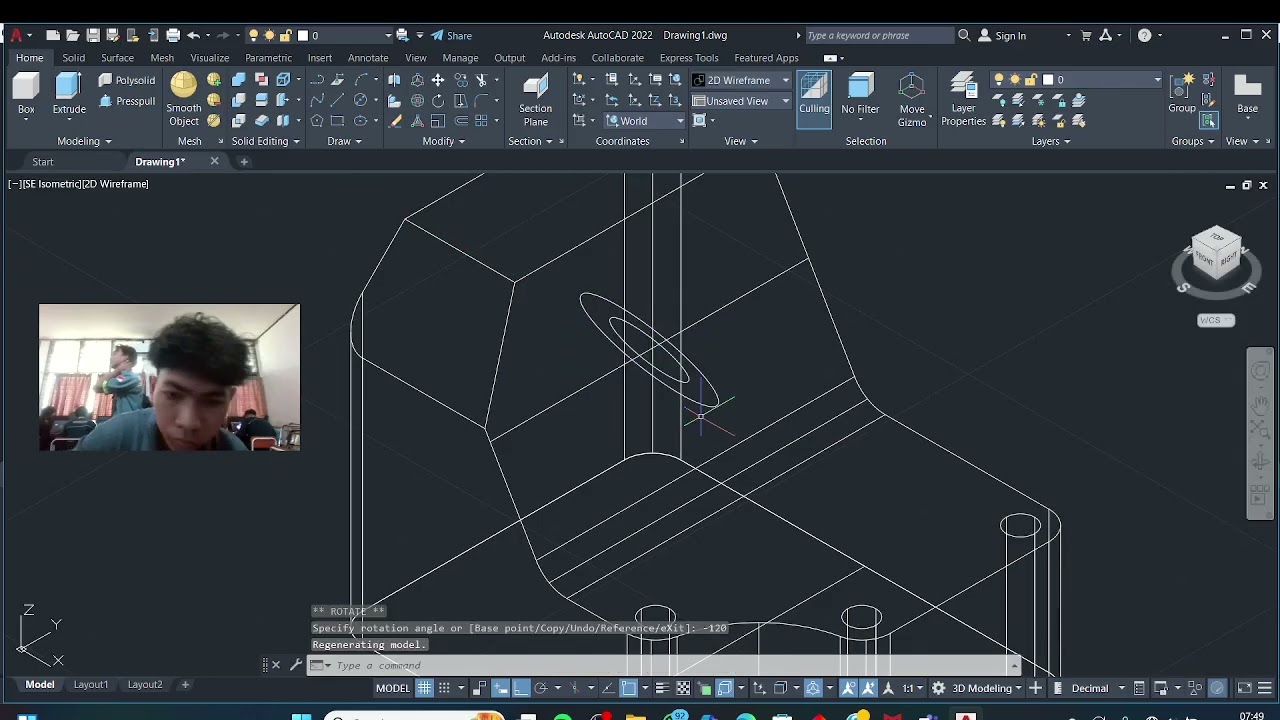Image resolution: width=1280 pixels, height=720 pixels.
Task: Toggle MODEL space button in status bar
Action: [392, 688]
